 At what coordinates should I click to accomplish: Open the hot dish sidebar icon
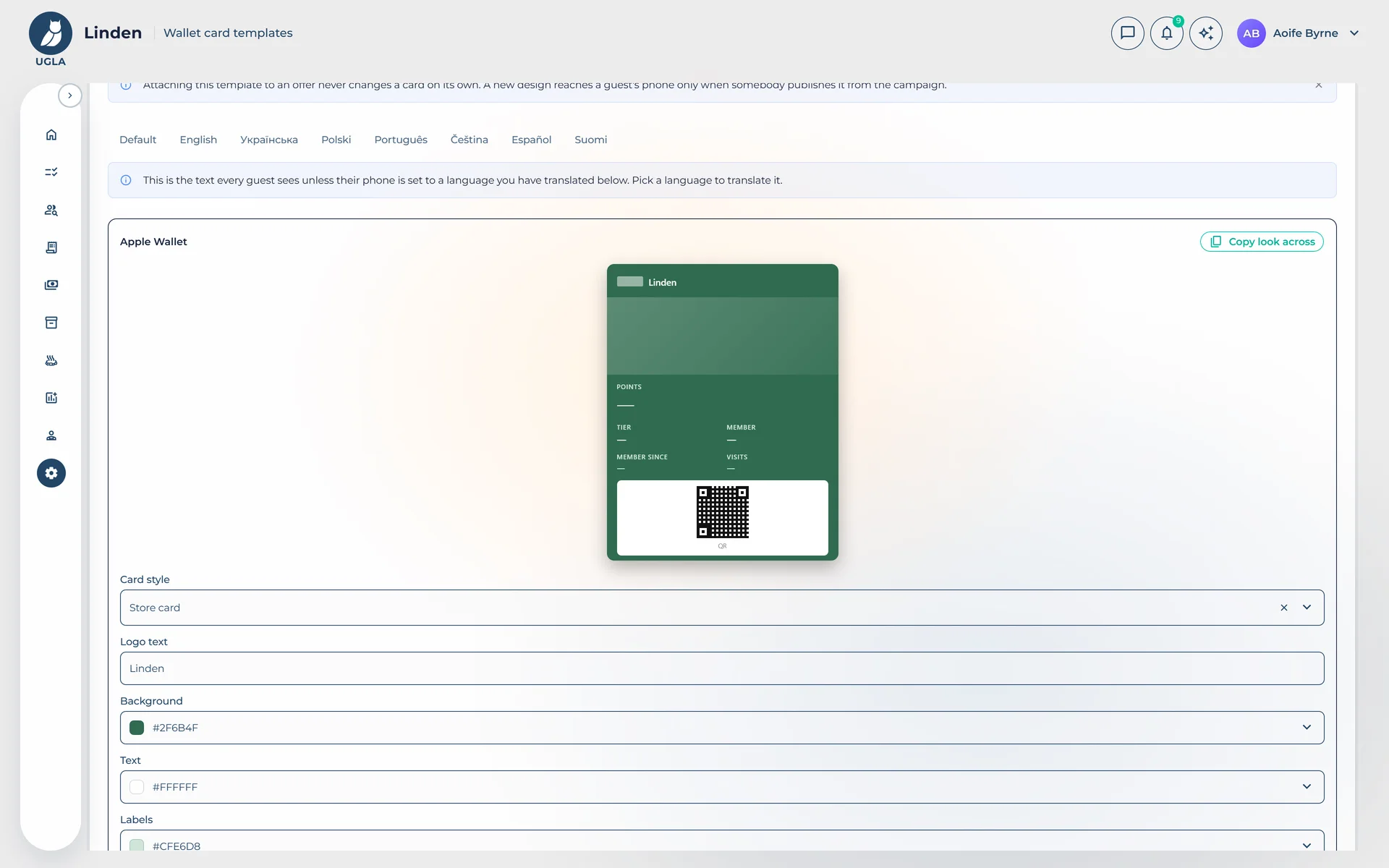pyautogui.click(x=51, y=360)
